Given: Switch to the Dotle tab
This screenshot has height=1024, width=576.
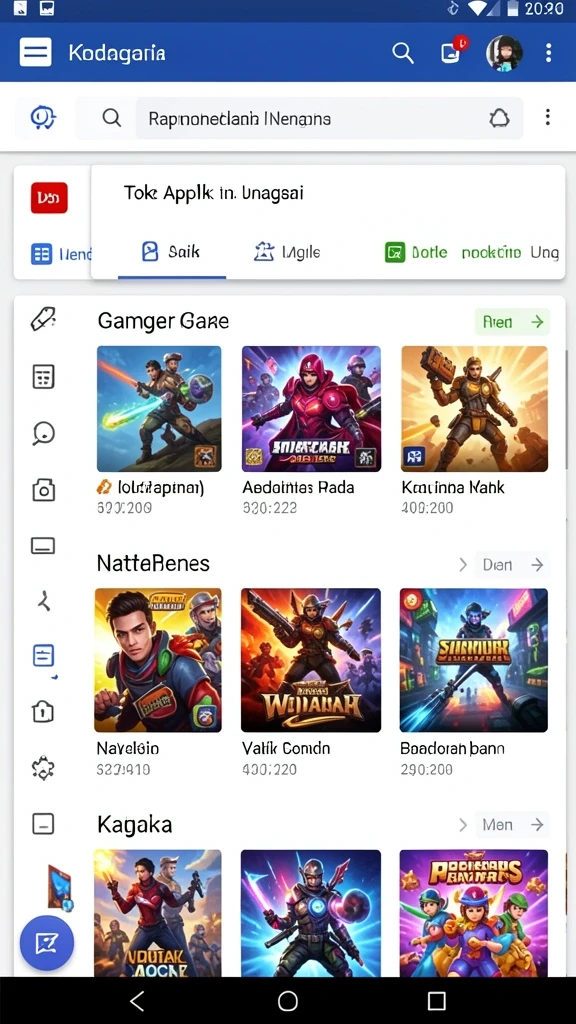Looking at the screenshot, I should click(416, 252).
